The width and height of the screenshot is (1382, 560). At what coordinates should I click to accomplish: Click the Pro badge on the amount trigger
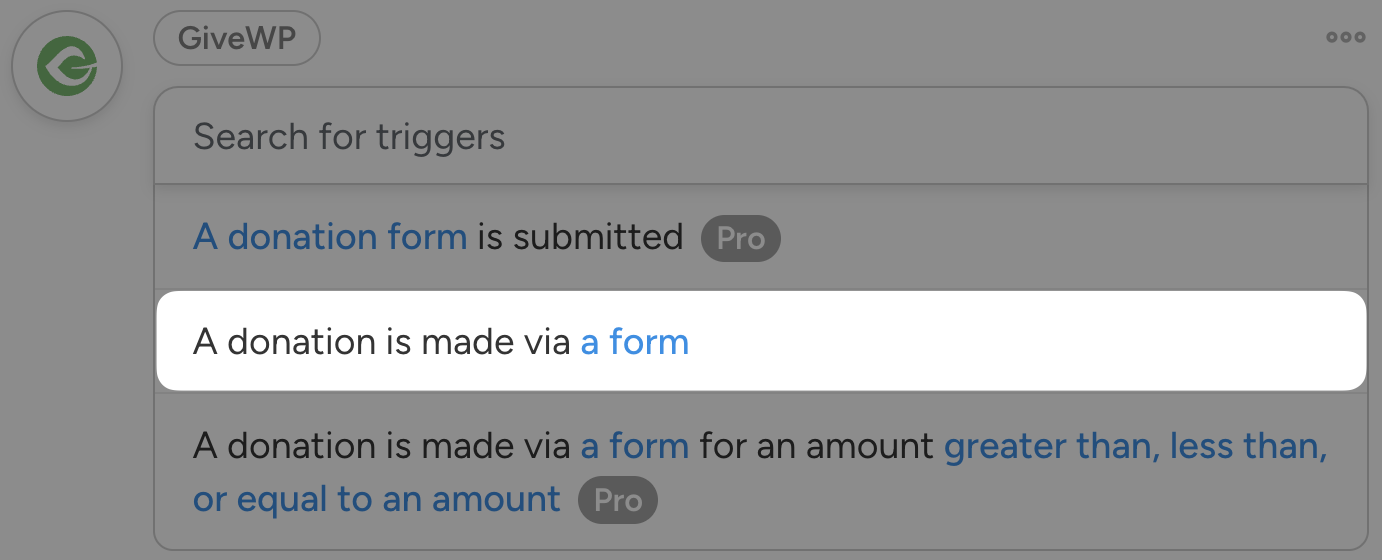617,499
